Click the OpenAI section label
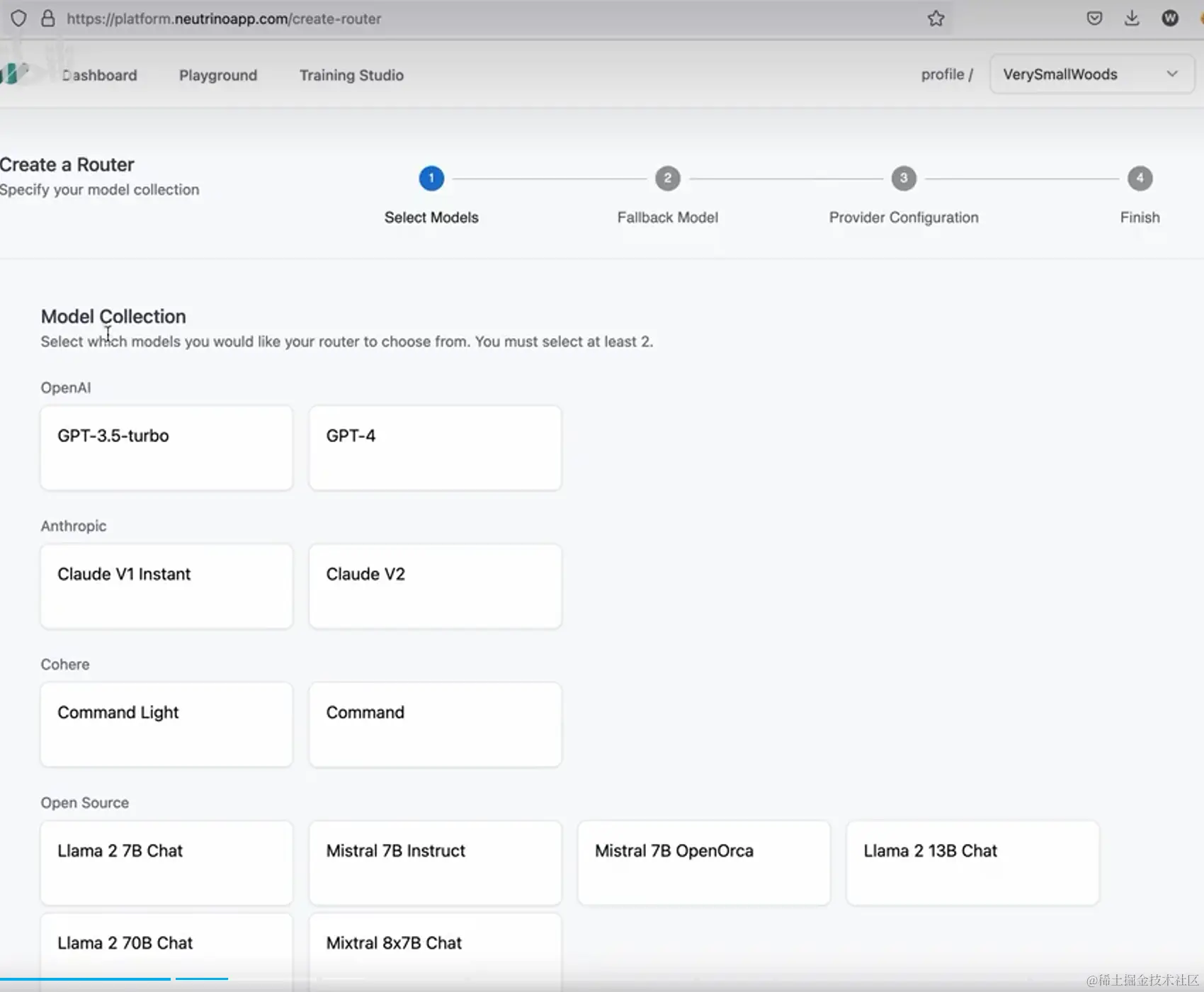1204x992 pixels. 66,388
